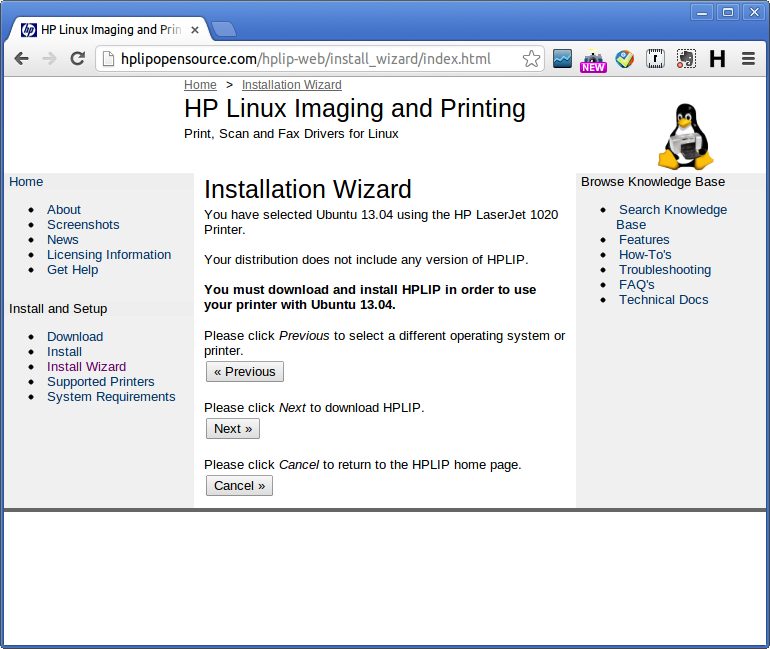The height and width of the screenshot is (649, 770).
Task: Open the FAQ's link
Action: 636,285
